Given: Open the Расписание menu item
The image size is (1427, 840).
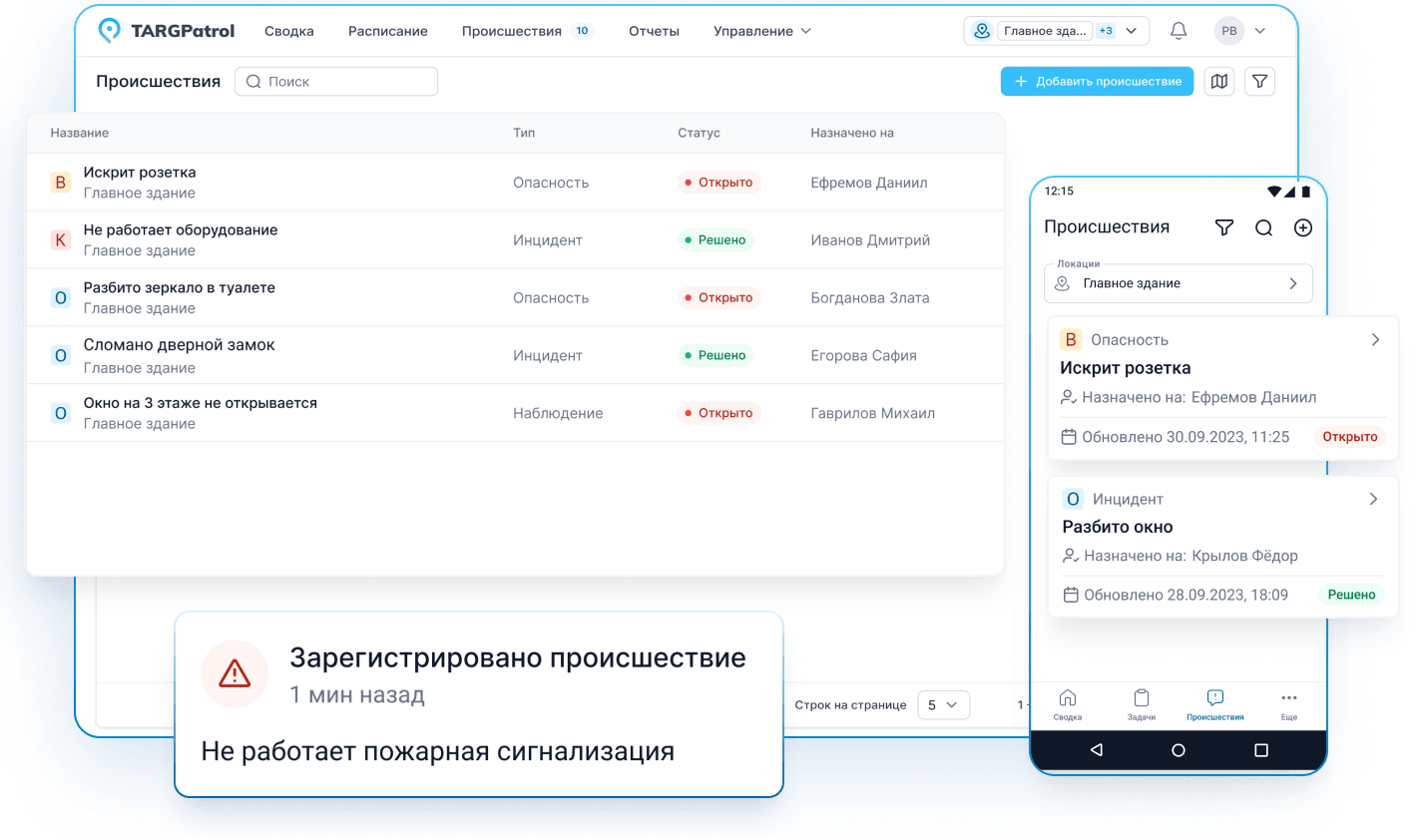Looking at the screenshot, I should (x=387, y=31).
